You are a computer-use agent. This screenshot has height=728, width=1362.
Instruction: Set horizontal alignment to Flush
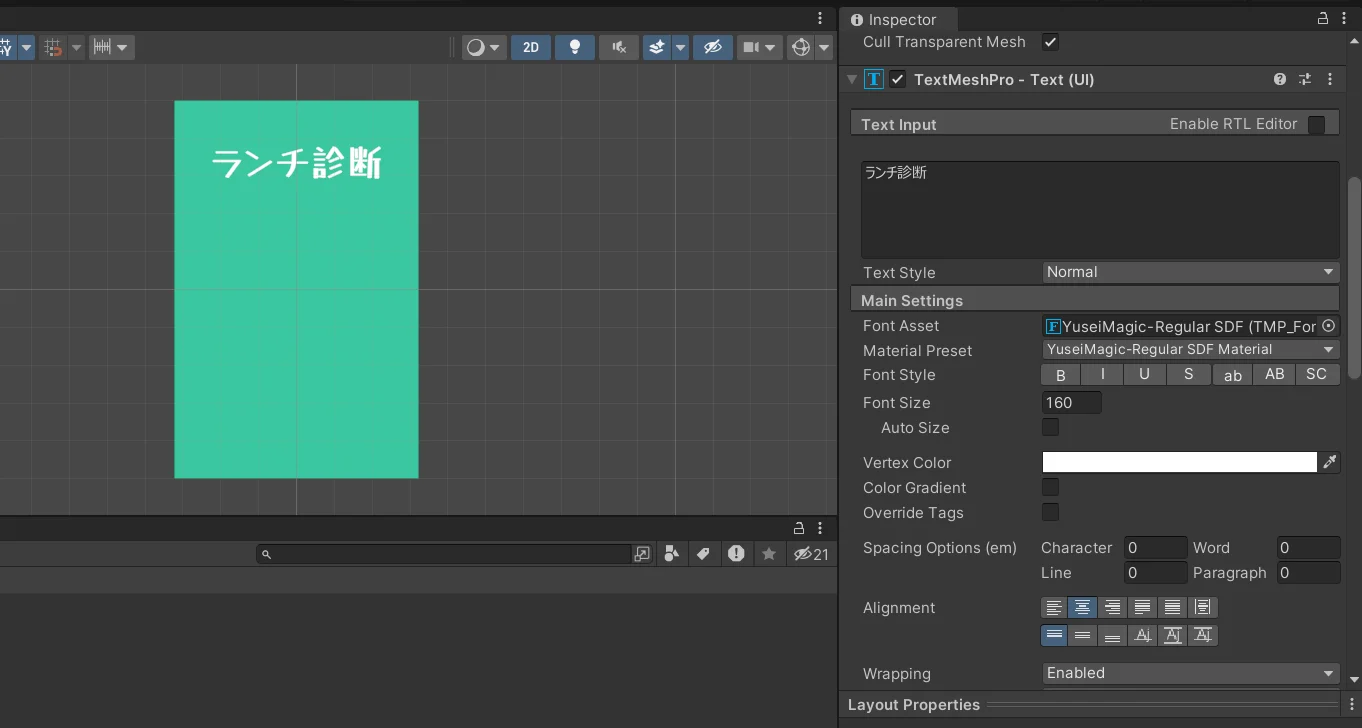(1173, 607)
